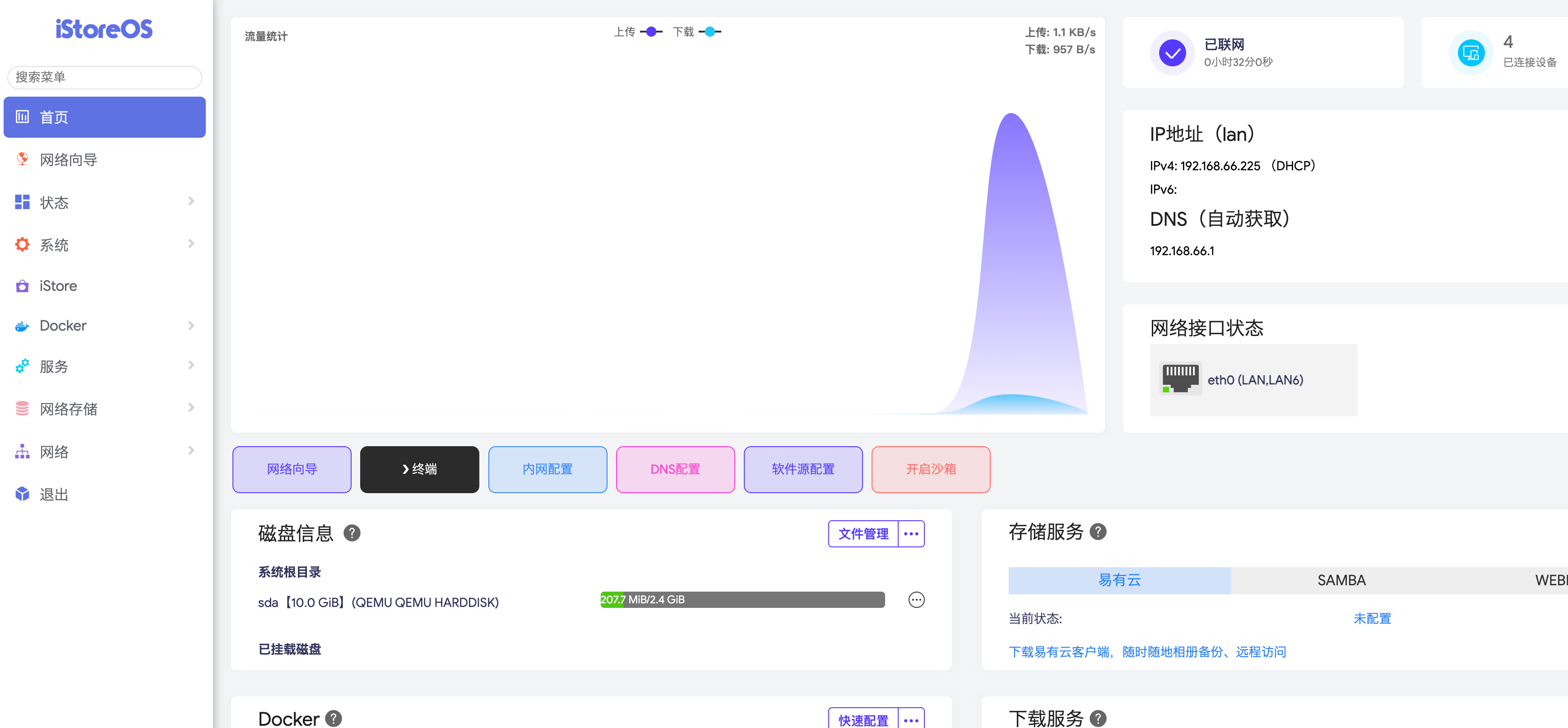
Task: Open the terminal quick button
Action: [x=419, y=469]
